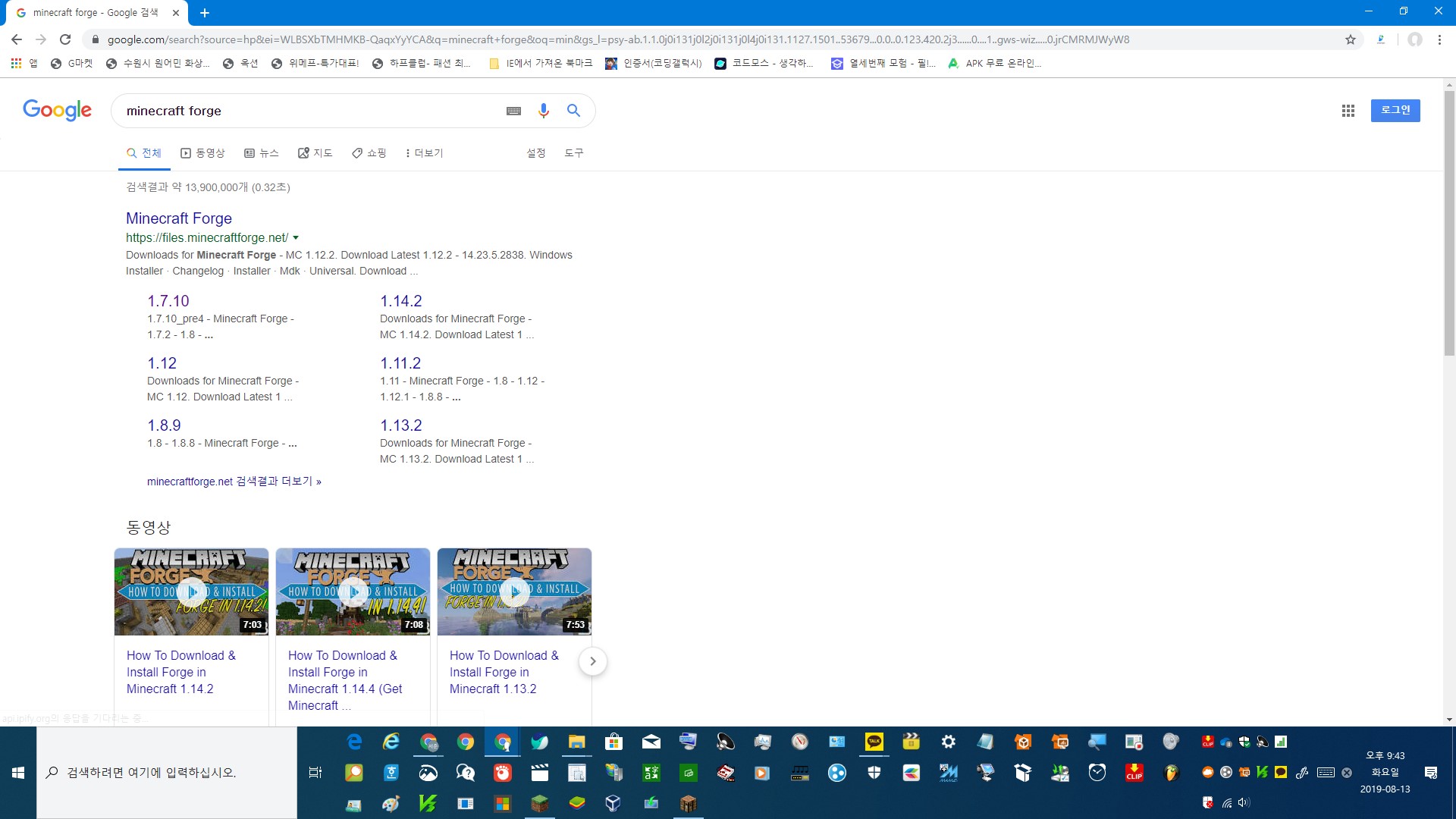Open the Alarms & Clock taskbar icon
Screen dimensions: 1456x819
1097,773
